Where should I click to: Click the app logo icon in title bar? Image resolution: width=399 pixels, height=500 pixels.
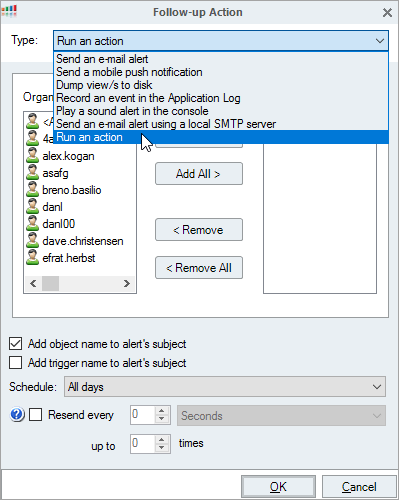(x=9, y=11)
